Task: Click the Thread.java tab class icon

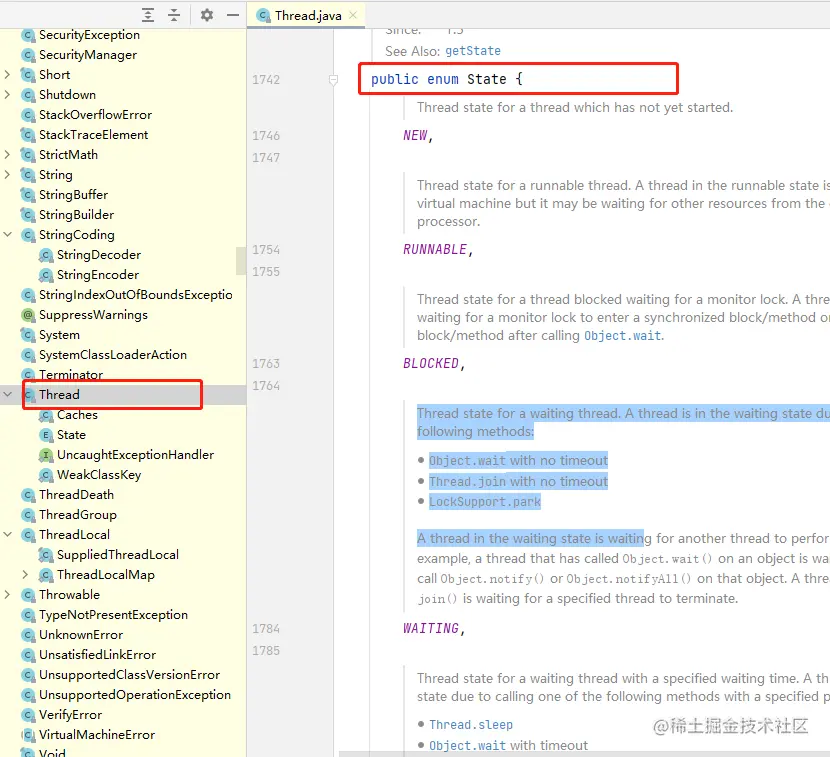Action: tap(263, 15)
